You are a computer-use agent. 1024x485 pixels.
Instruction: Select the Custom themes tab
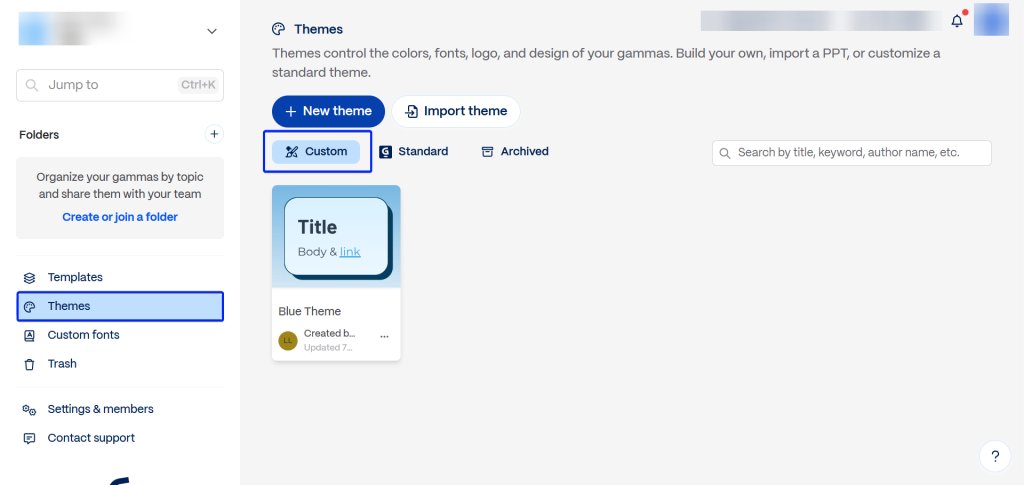[316, 152]
